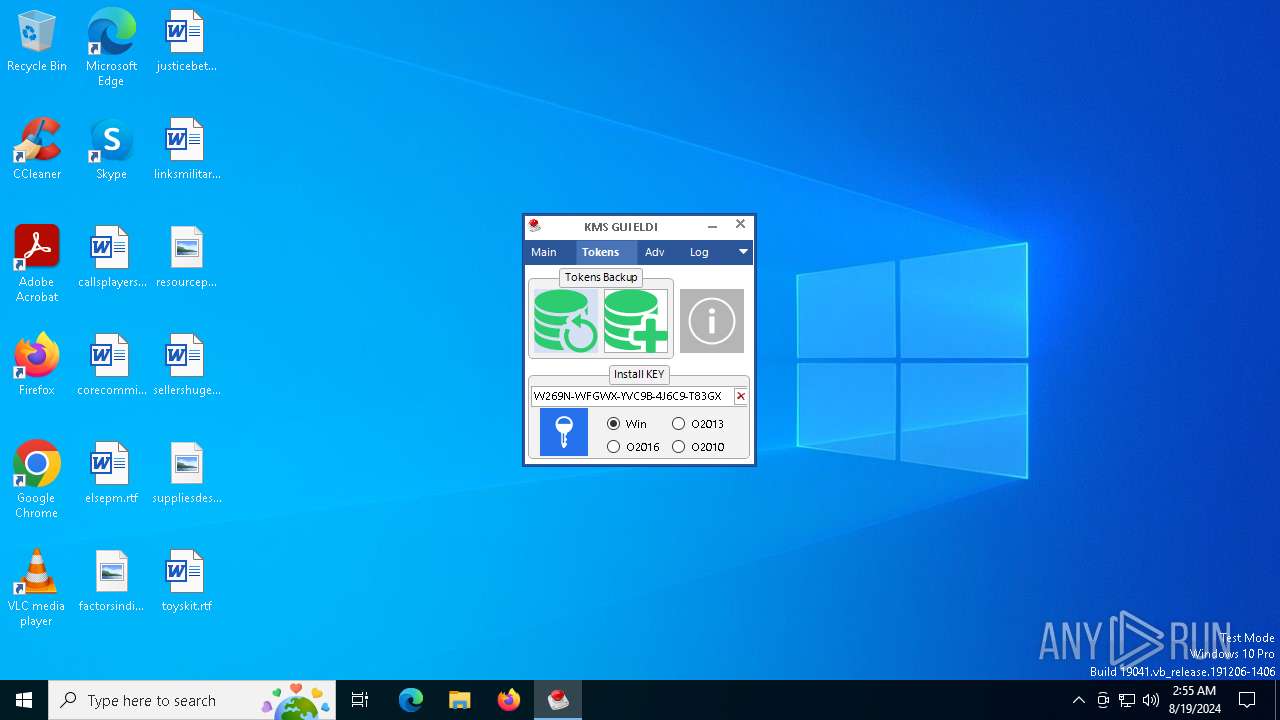Screen dimensions: 1280x720
Task: Open the notification center icon
Action: (1247, 700)
